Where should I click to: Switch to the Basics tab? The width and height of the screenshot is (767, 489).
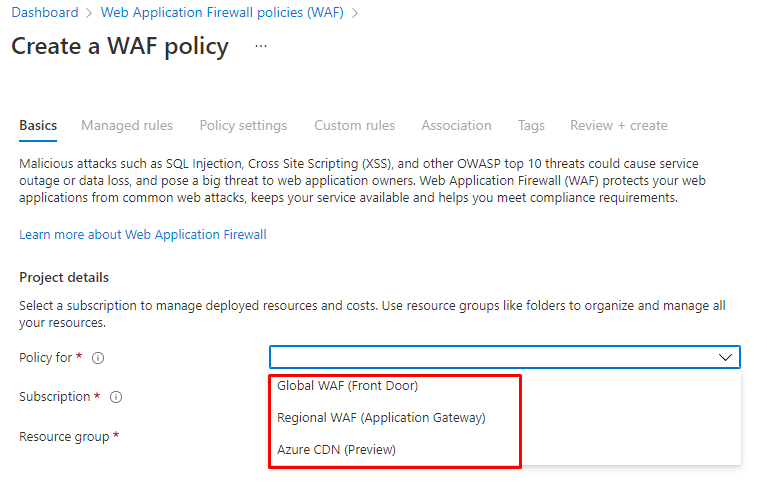[38, 125]
